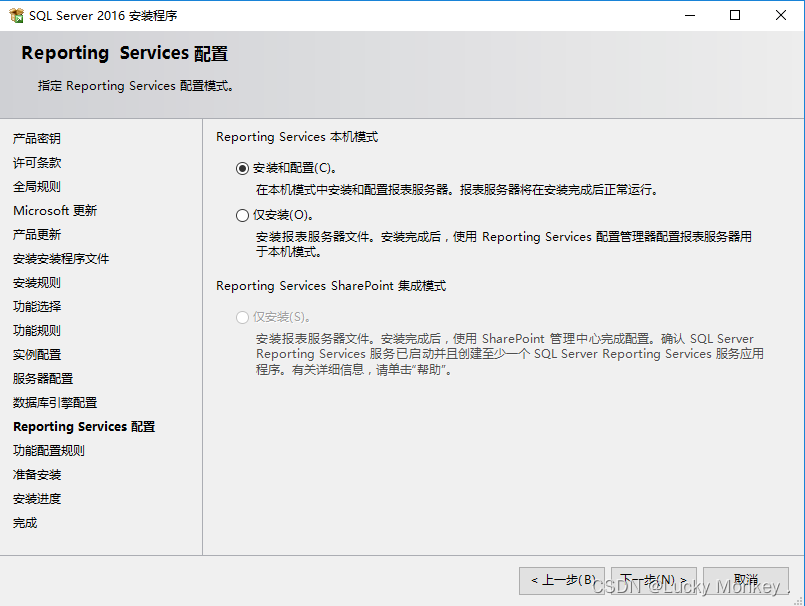
Task: Select the 安装和配置(C) radio button
Action: (242, 168)
